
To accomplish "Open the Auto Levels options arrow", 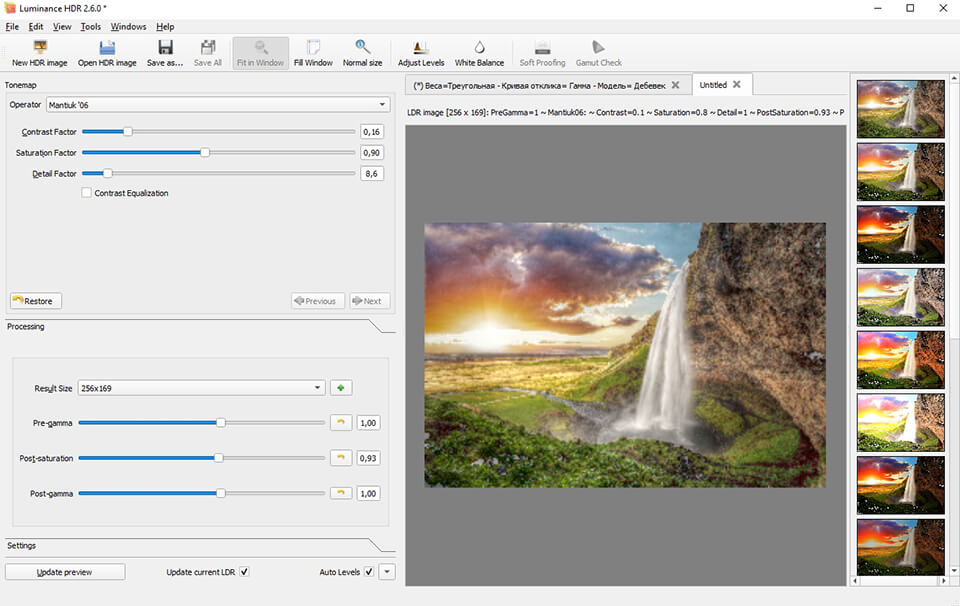I will click(x=385, y=571).
